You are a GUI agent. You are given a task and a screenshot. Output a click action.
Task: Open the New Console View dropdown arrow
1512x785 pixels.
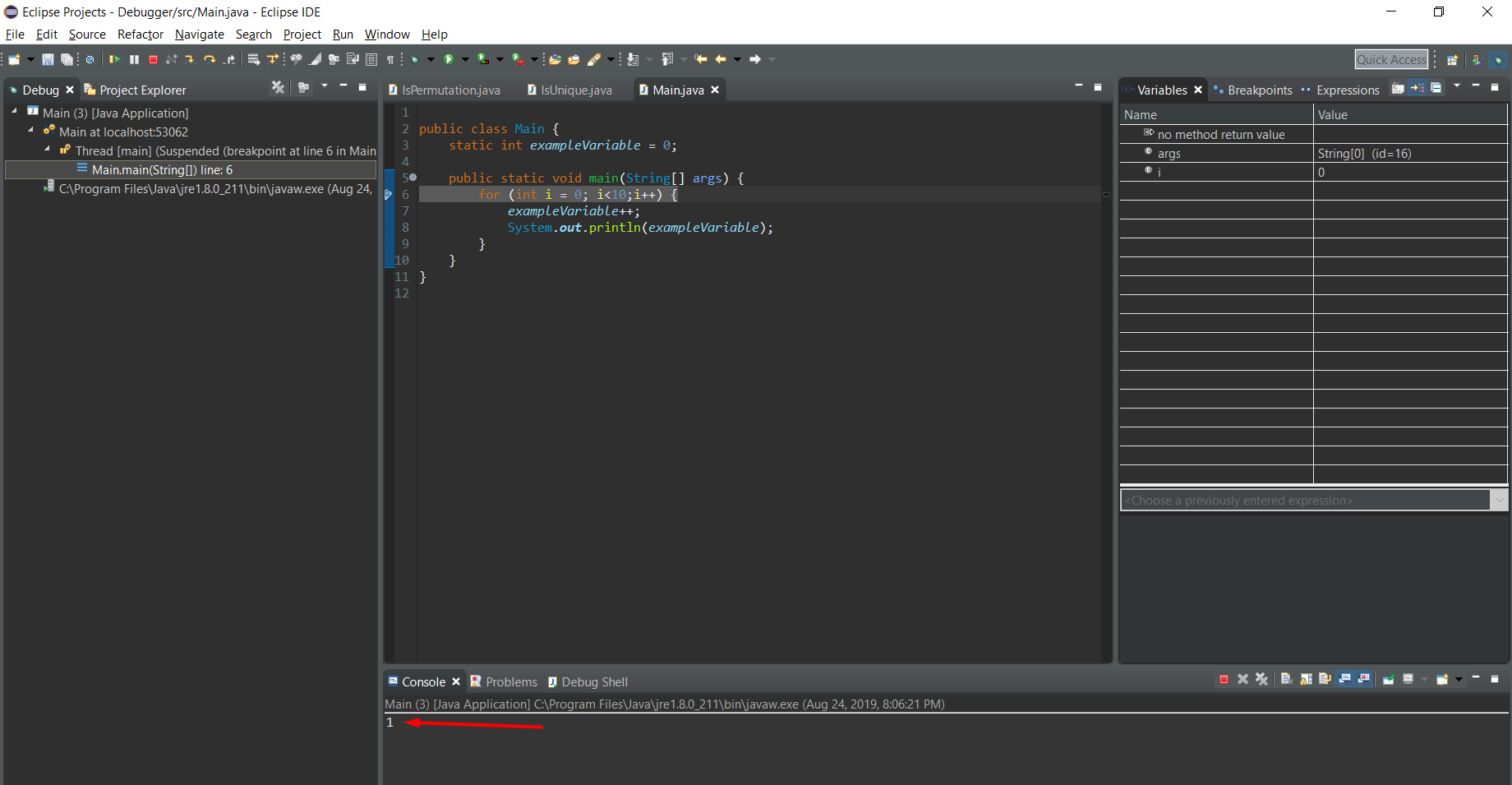[x=1459, y=679]
